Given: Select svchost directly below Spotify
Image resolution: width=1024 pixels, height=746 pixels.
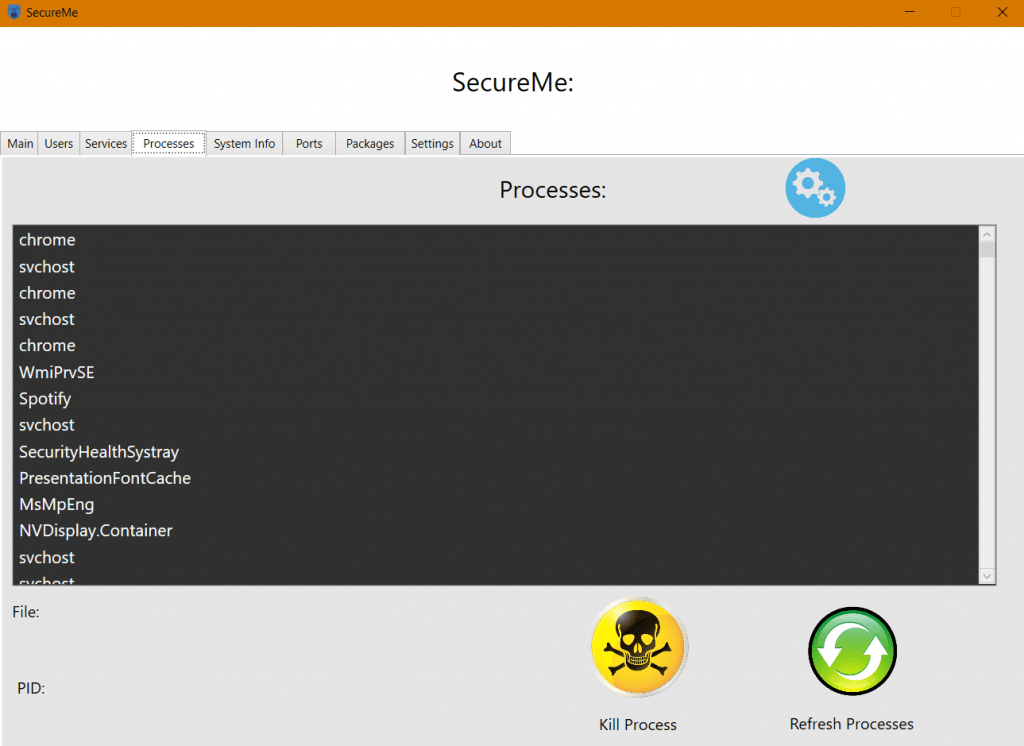Looking at the screenshot, I should (495, 425).
